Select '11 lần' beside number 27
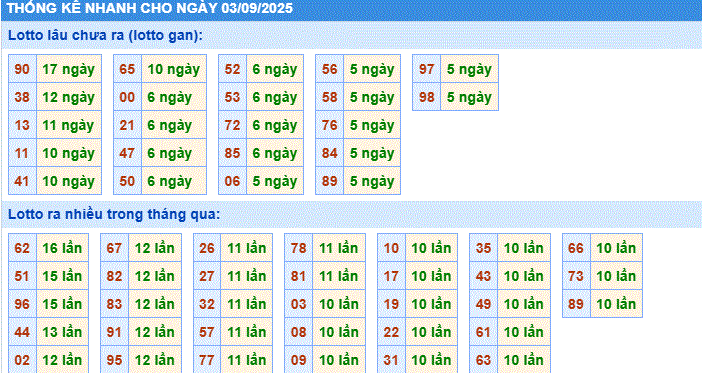 (247, 276)
